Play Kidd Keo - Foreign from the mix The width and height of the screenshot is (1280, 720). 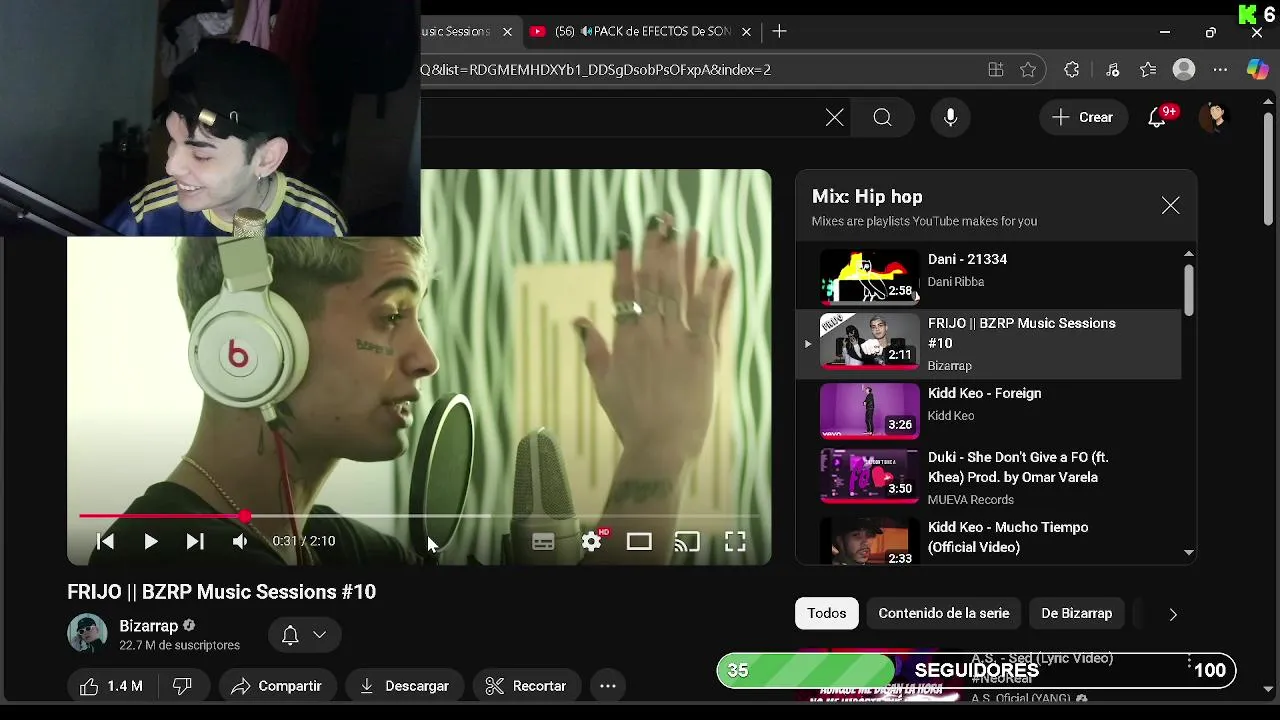(988, 409)
